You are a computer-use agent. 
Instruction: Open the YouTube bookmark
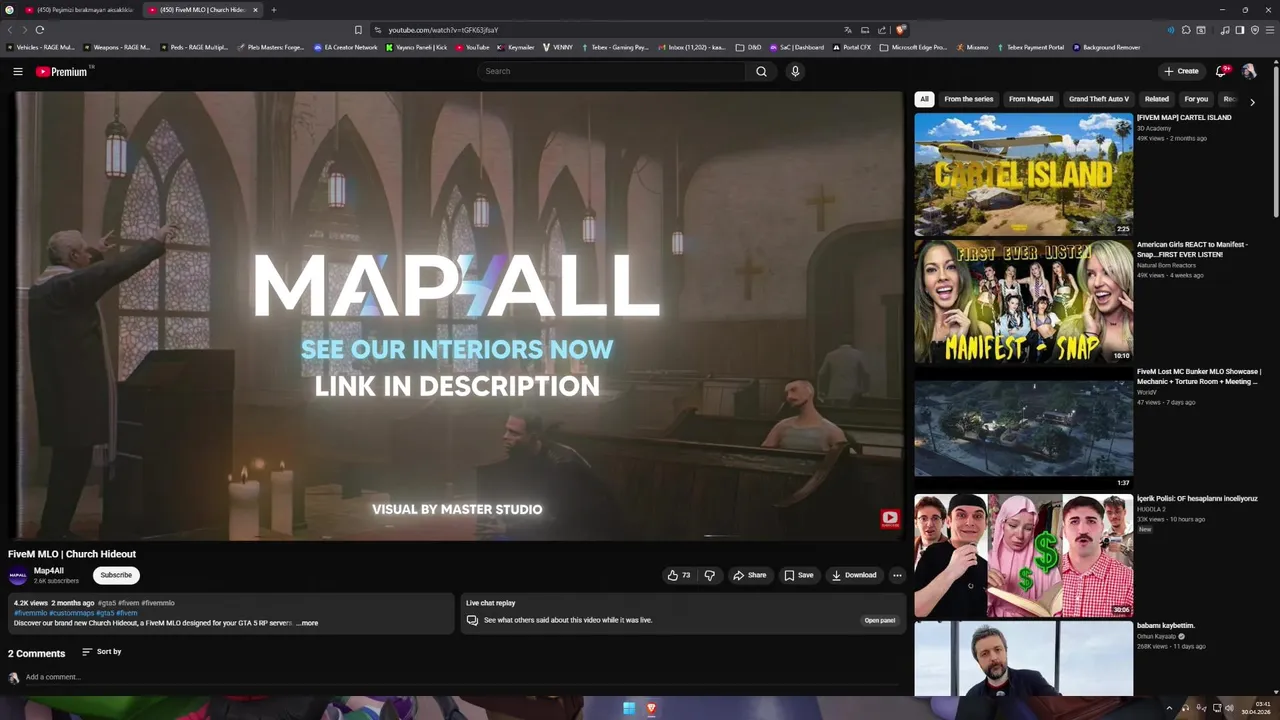pyautogui.click(x=473, y=47)
